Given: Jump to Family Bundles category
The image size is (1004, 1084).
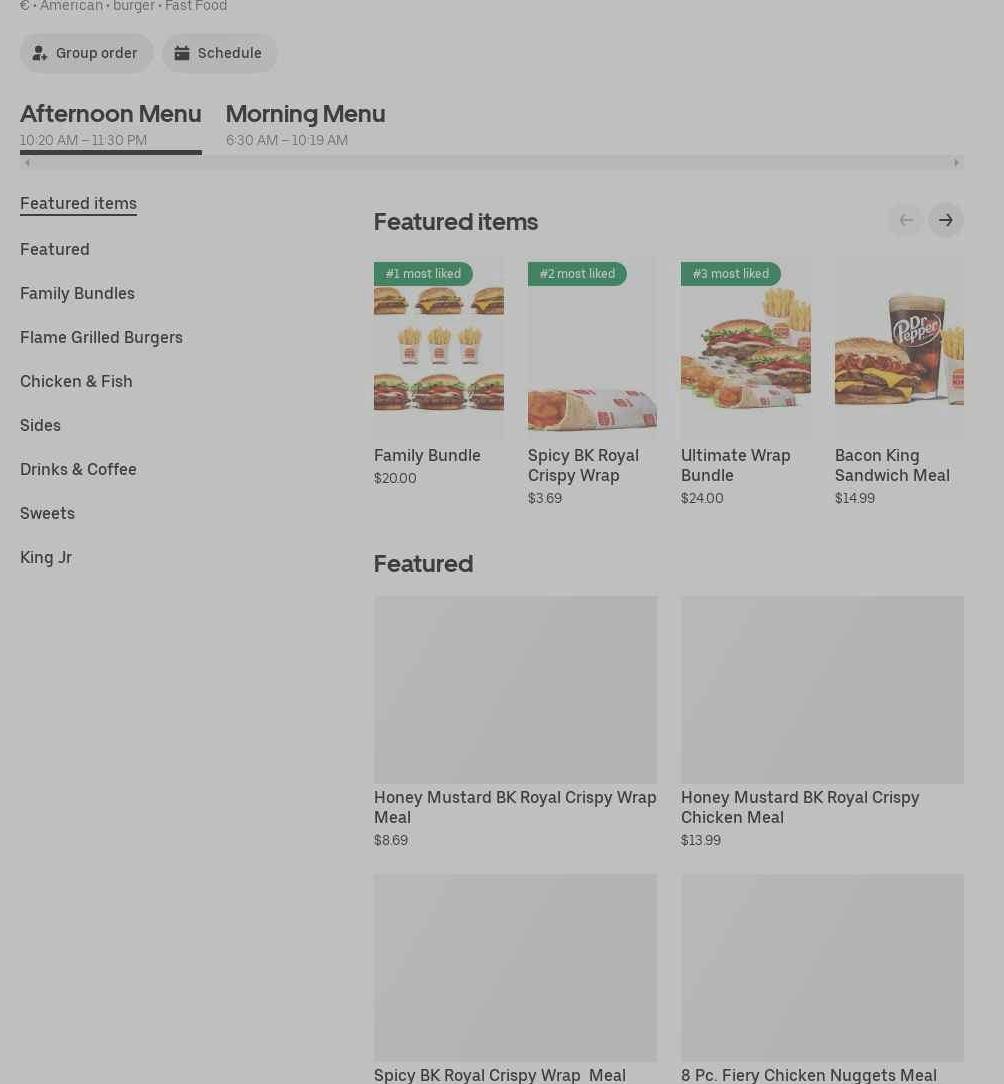Looking at the screenshot, I should click(x=77, y=293).
